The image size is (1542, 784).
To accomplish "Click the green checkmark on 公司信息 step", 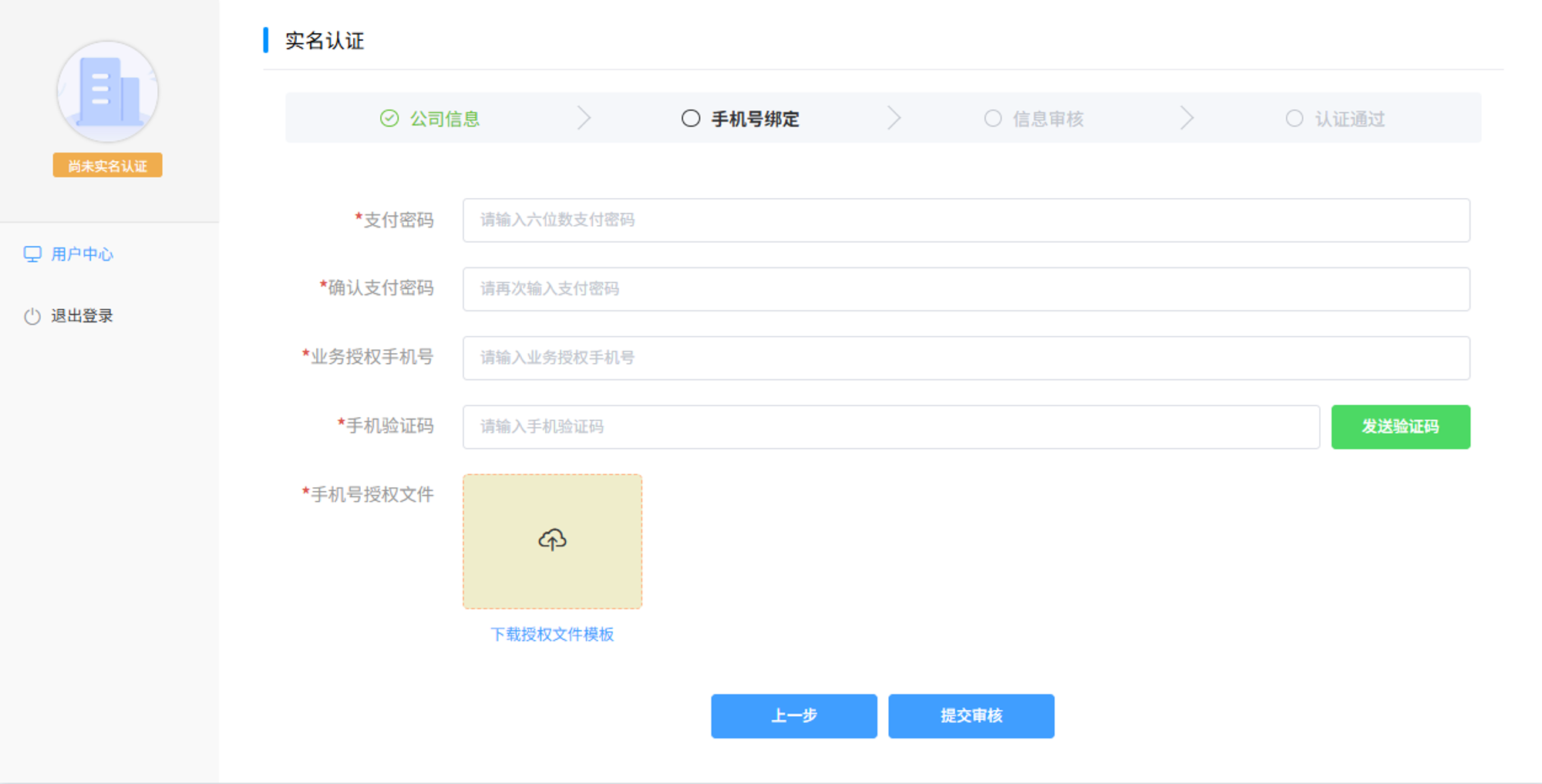I will tap(389, 119).
